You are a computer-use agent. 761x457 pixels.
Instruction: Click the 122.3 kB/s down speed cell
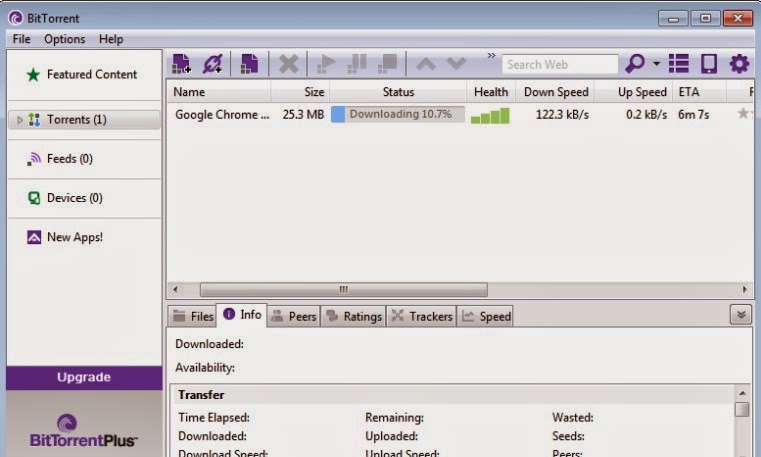point(562,115)
